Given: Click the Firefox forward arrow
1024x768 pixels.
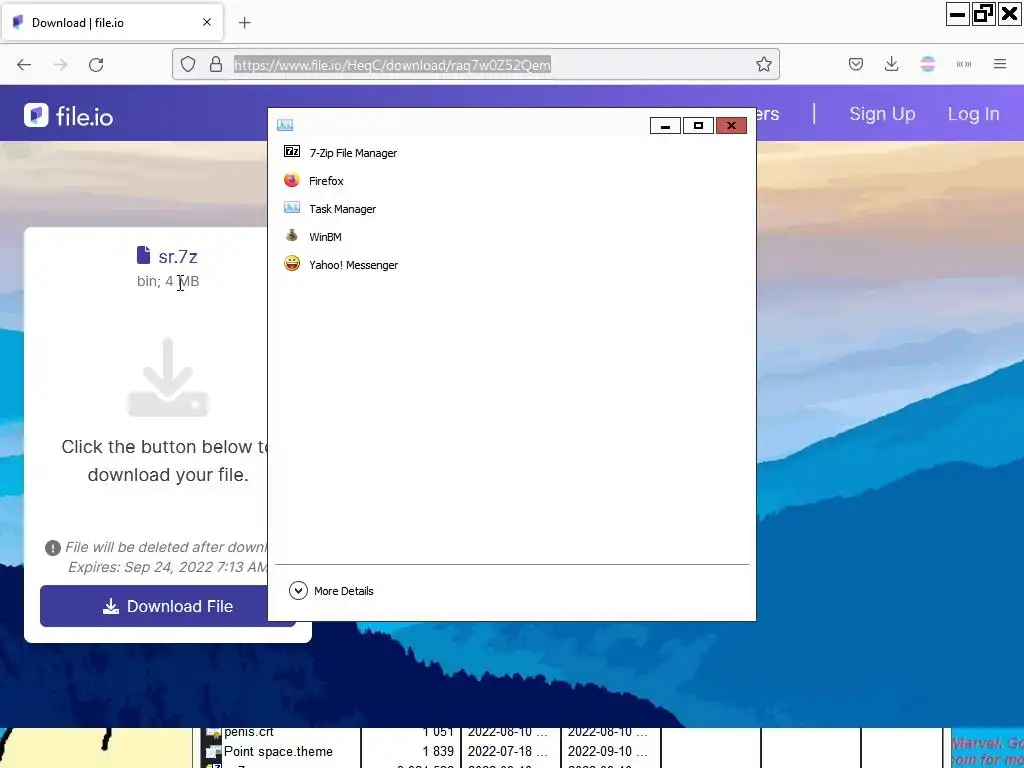Looking at the screenshot, I should tap(60, 65).
